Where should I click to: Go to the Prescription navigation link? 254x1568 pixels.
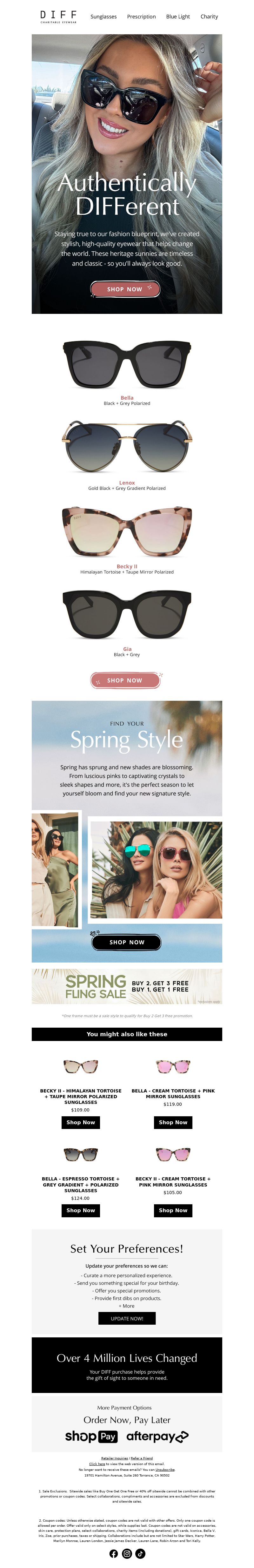142,17
